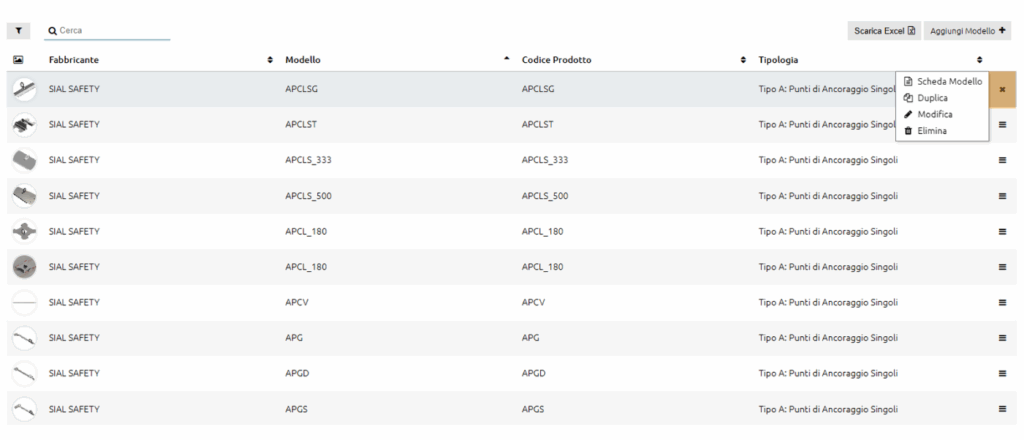Click the image column header icon
1024x440 pixels.
(18, 59)
